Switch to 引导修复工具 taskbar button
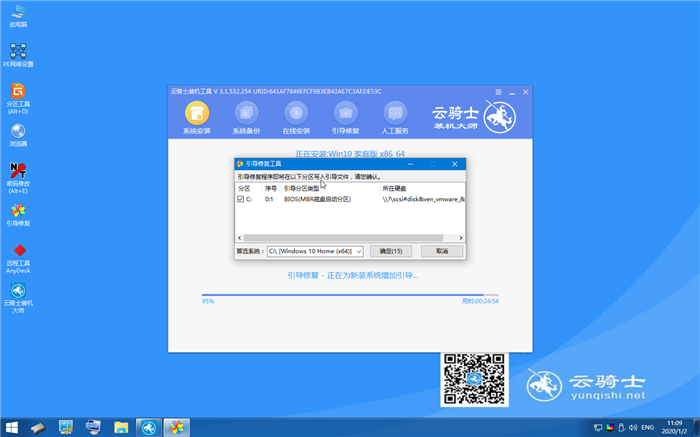The image size is (700, 437). click(176, 428)
